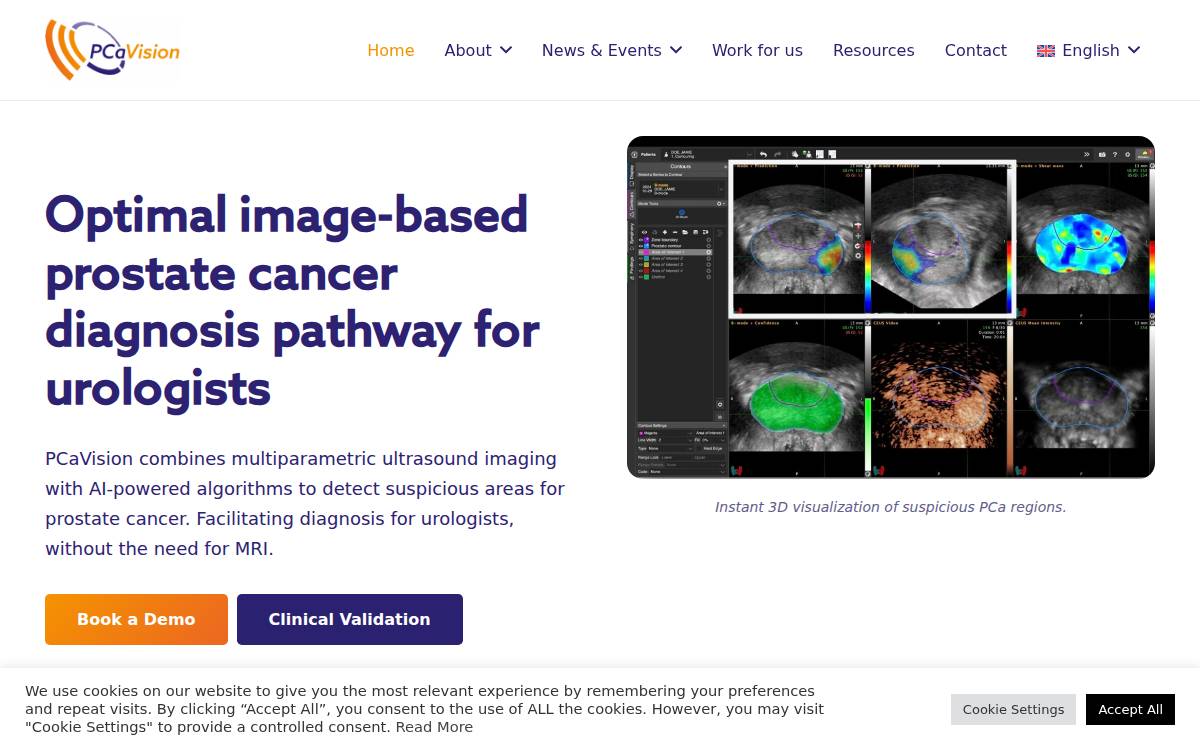This screenshot has width=1200, height=750.
Task: Go to the Home page
Action: coord(391,50)
